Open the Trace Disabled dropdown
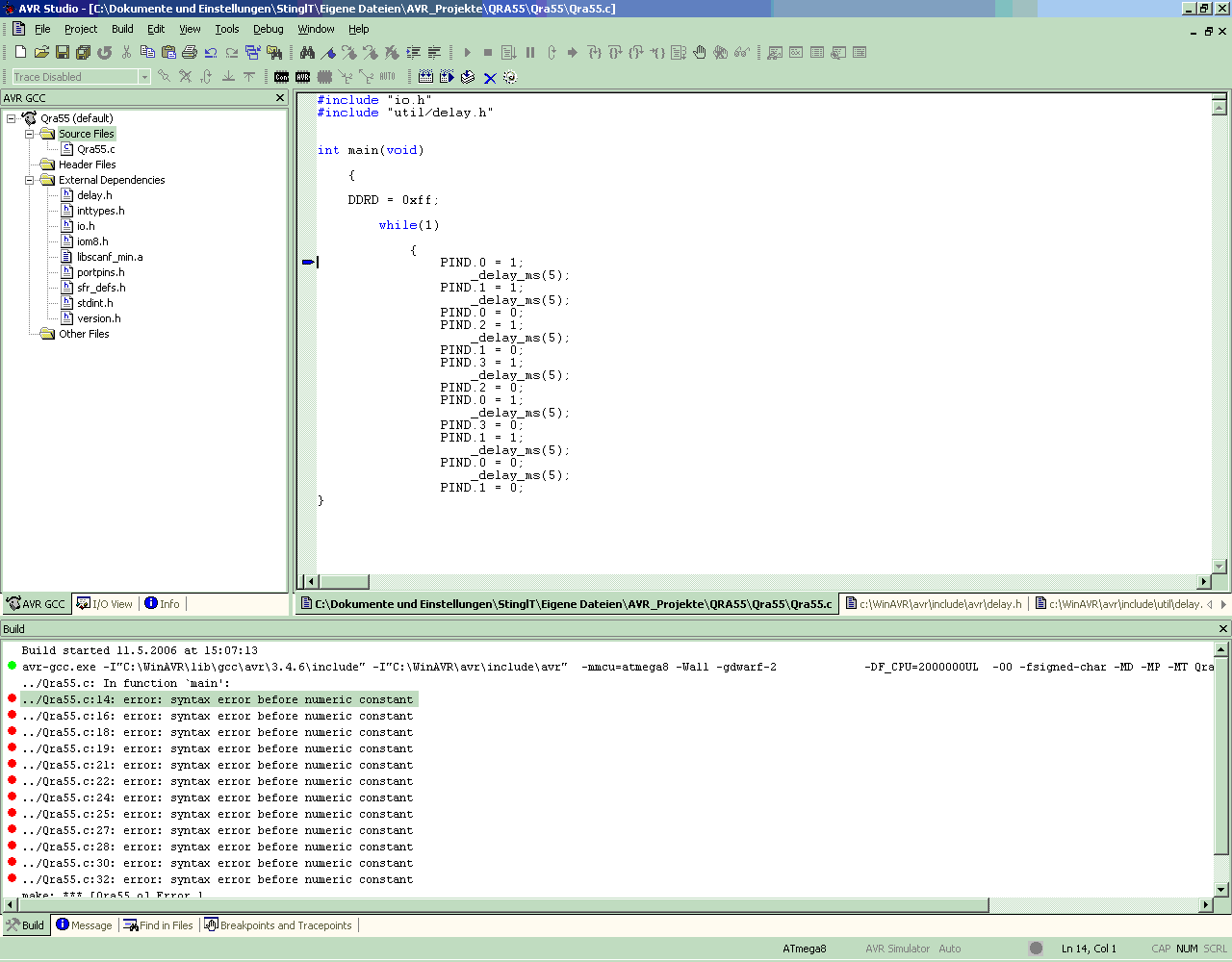The height and width of the screenshot is (962, 1232). [144, 77]
